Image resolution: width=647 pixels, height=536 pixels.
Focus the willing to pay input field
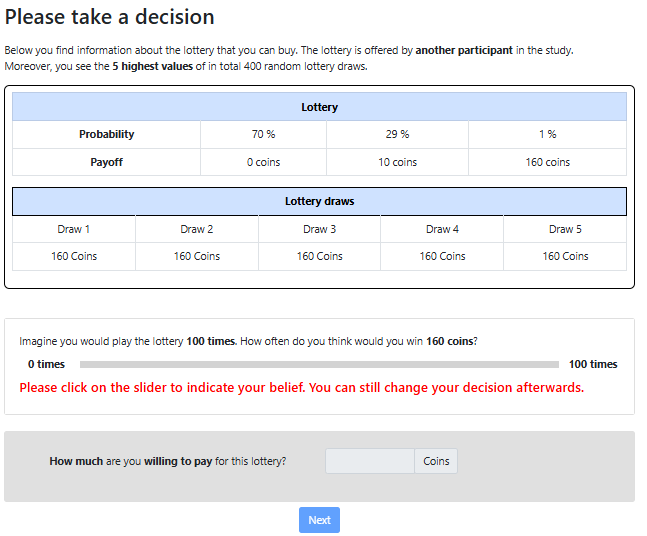tap(369, 461)
